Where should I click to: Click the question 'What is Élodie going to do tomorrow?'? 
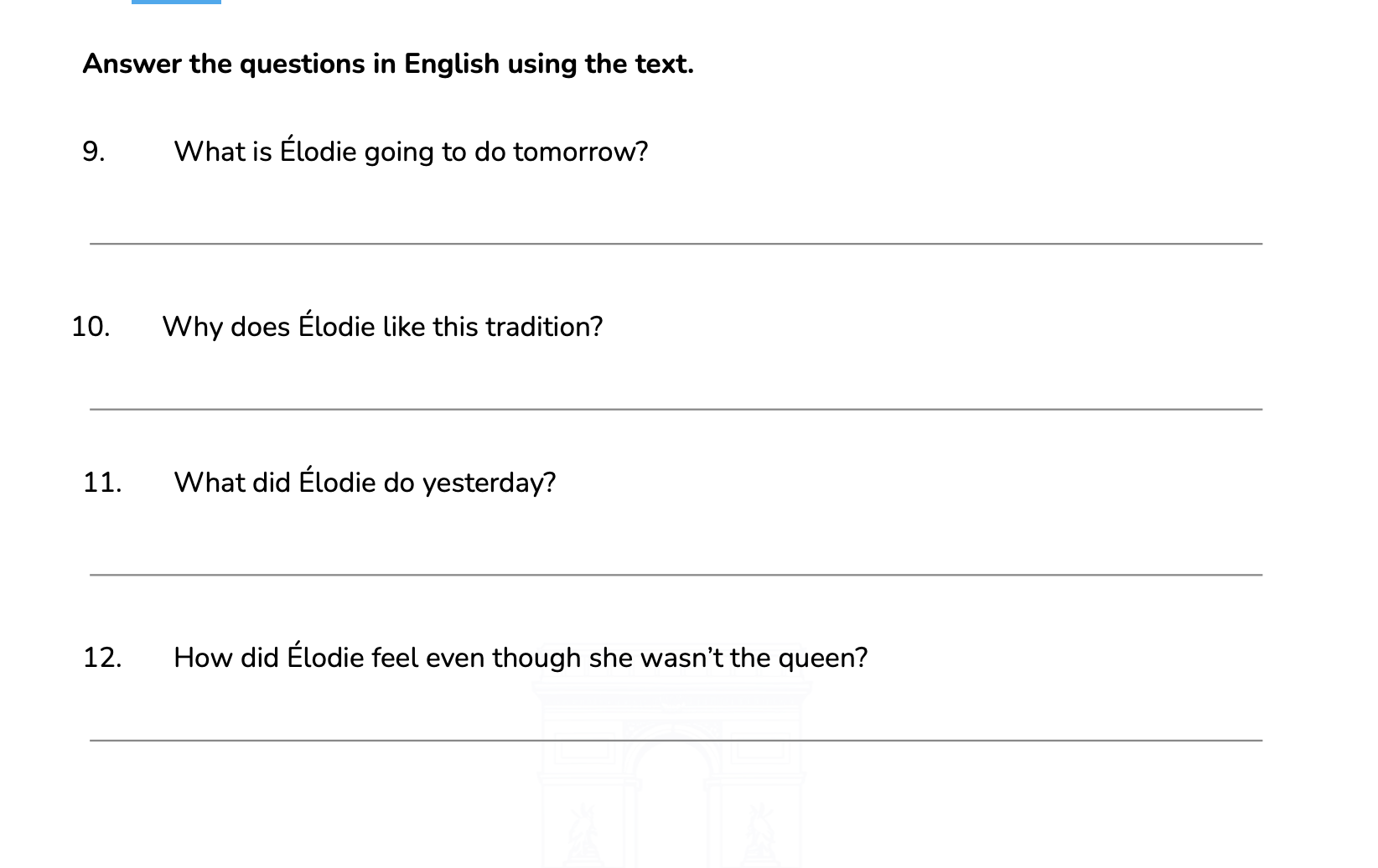[411, 152]
